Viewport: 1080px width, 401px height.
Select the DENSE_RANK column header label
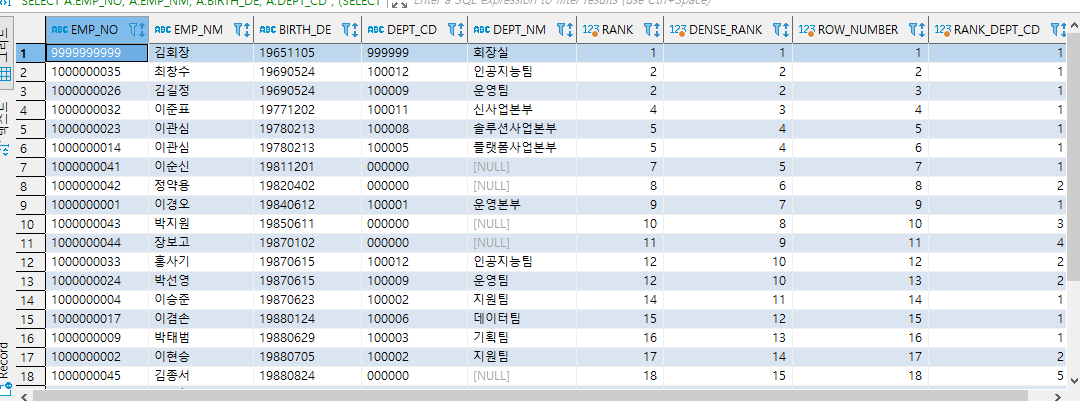tap(725, 30)
